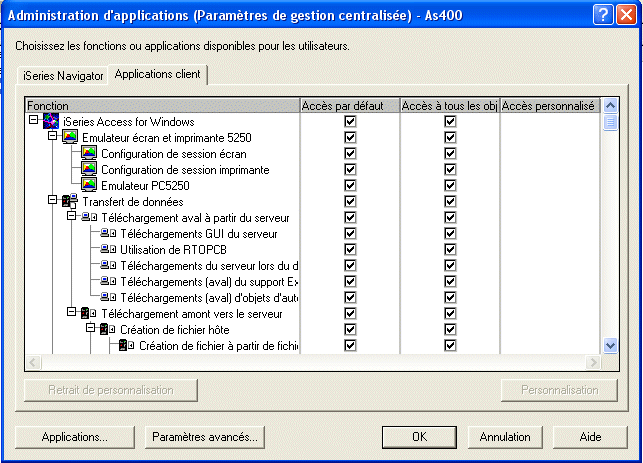Click the Accès personnalisé column header

point(550,106)
